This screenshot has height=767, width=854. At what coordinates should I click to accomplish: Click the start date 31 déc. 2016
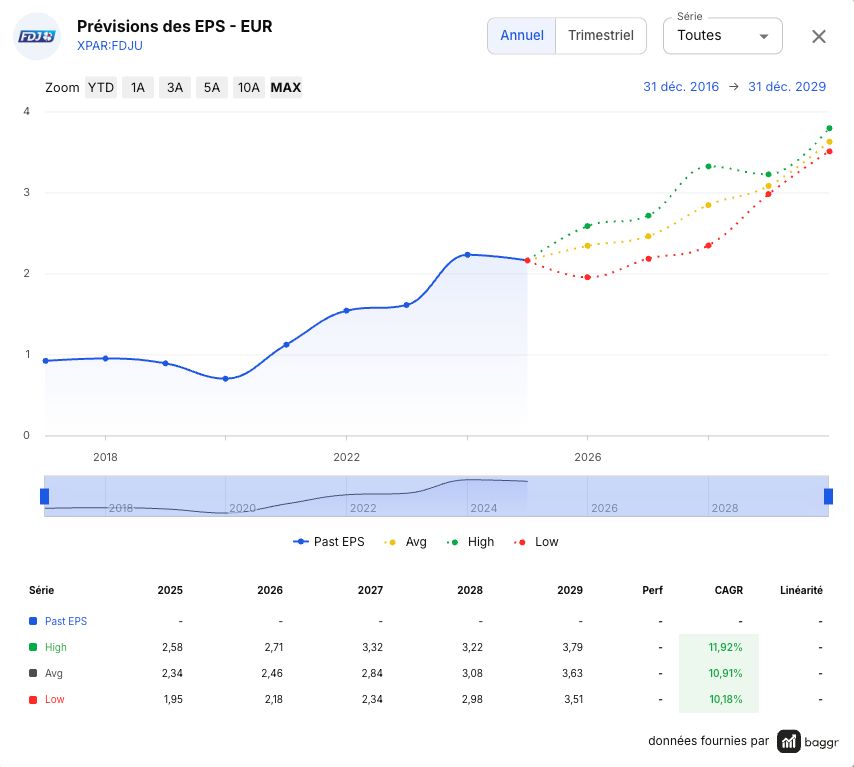pos(681,87)
